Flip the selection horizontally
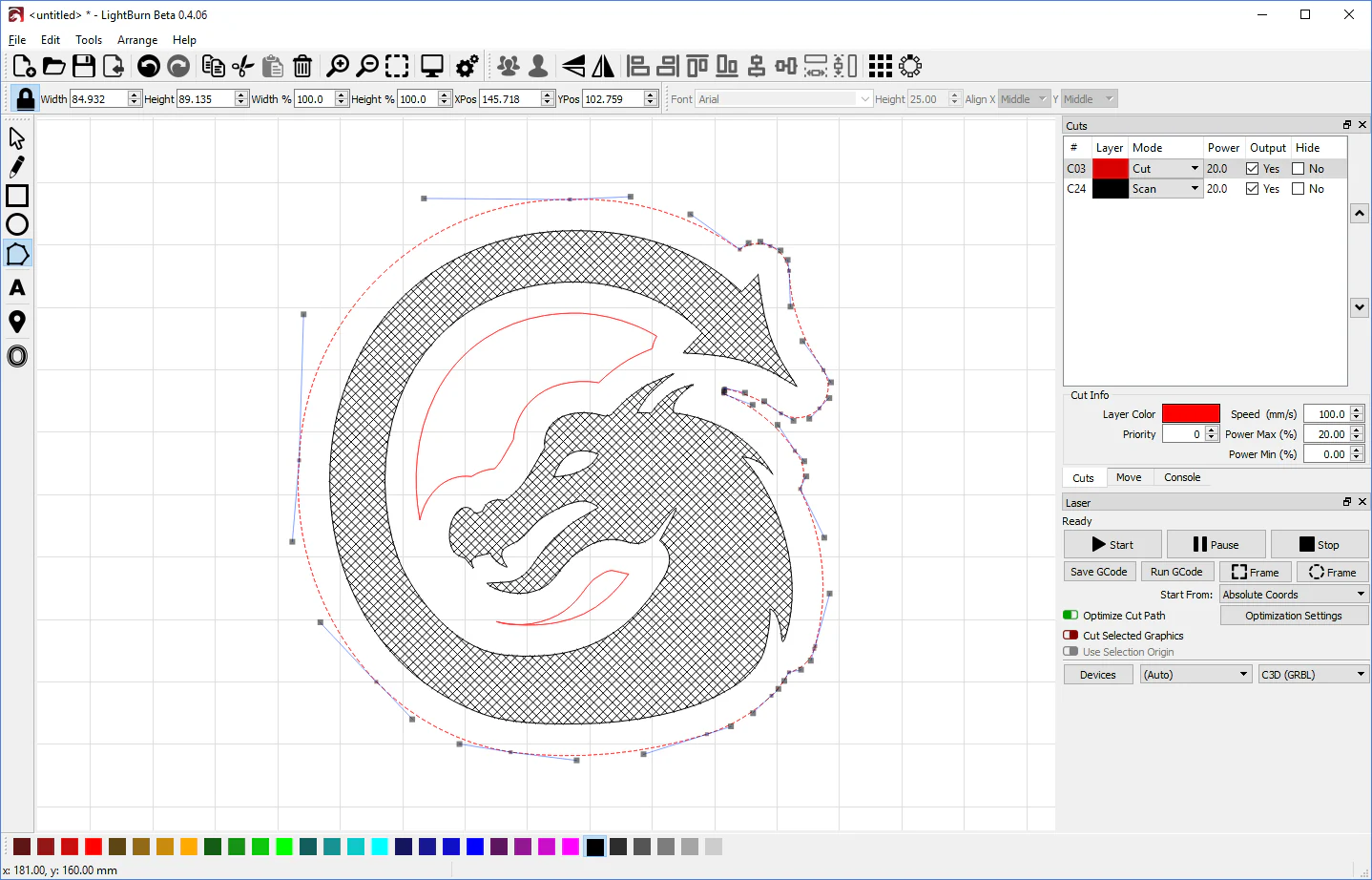1372x880 pixels. (x=604, y=65)
